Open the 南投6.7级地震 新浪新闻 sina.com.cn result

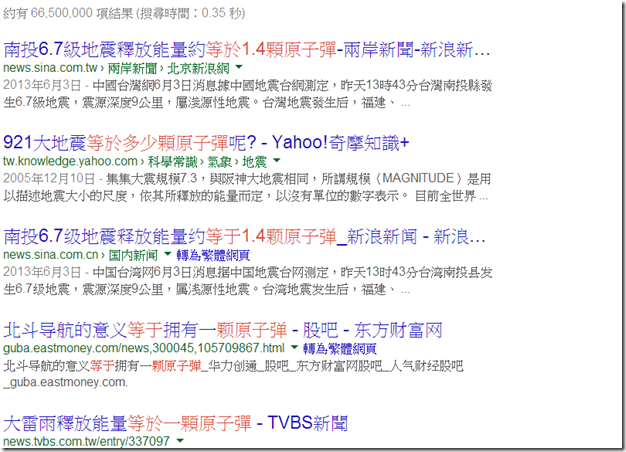click(x=244, y=237)
